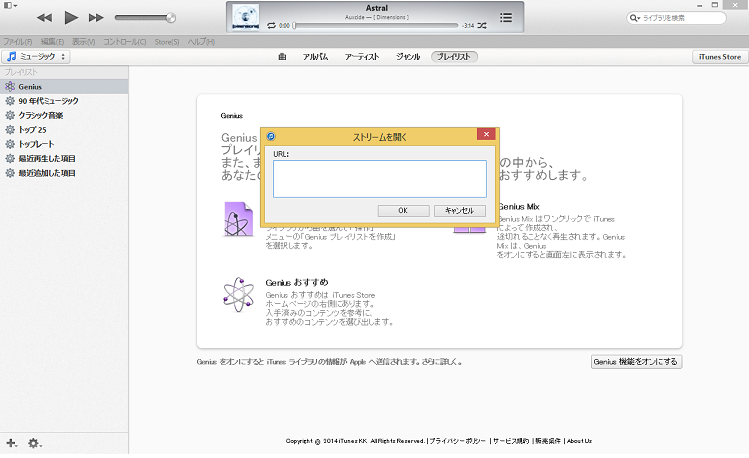Viewport: 749px width, 458px height.
Task: Click the Astral album artwork thumbnail
Action: 246,17
